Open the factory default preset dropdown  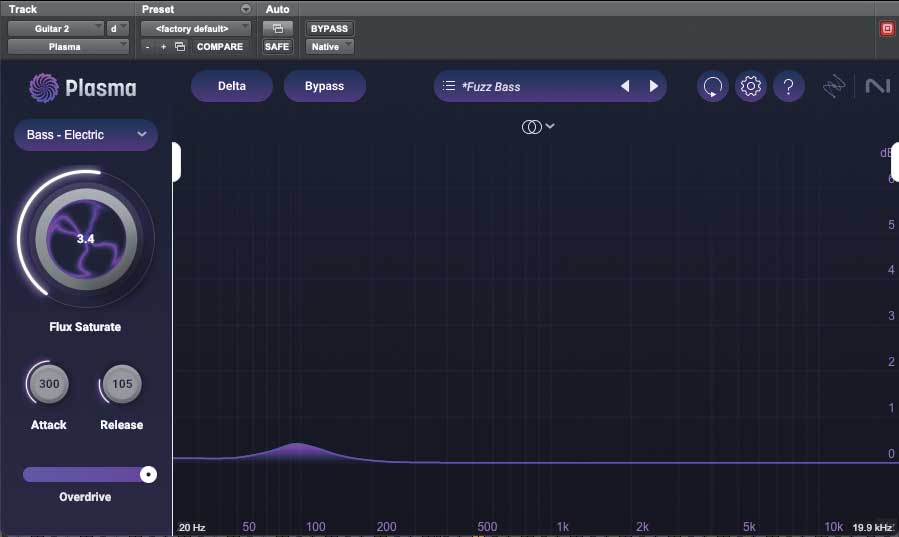pyautogui.click(x=196, y=29)
